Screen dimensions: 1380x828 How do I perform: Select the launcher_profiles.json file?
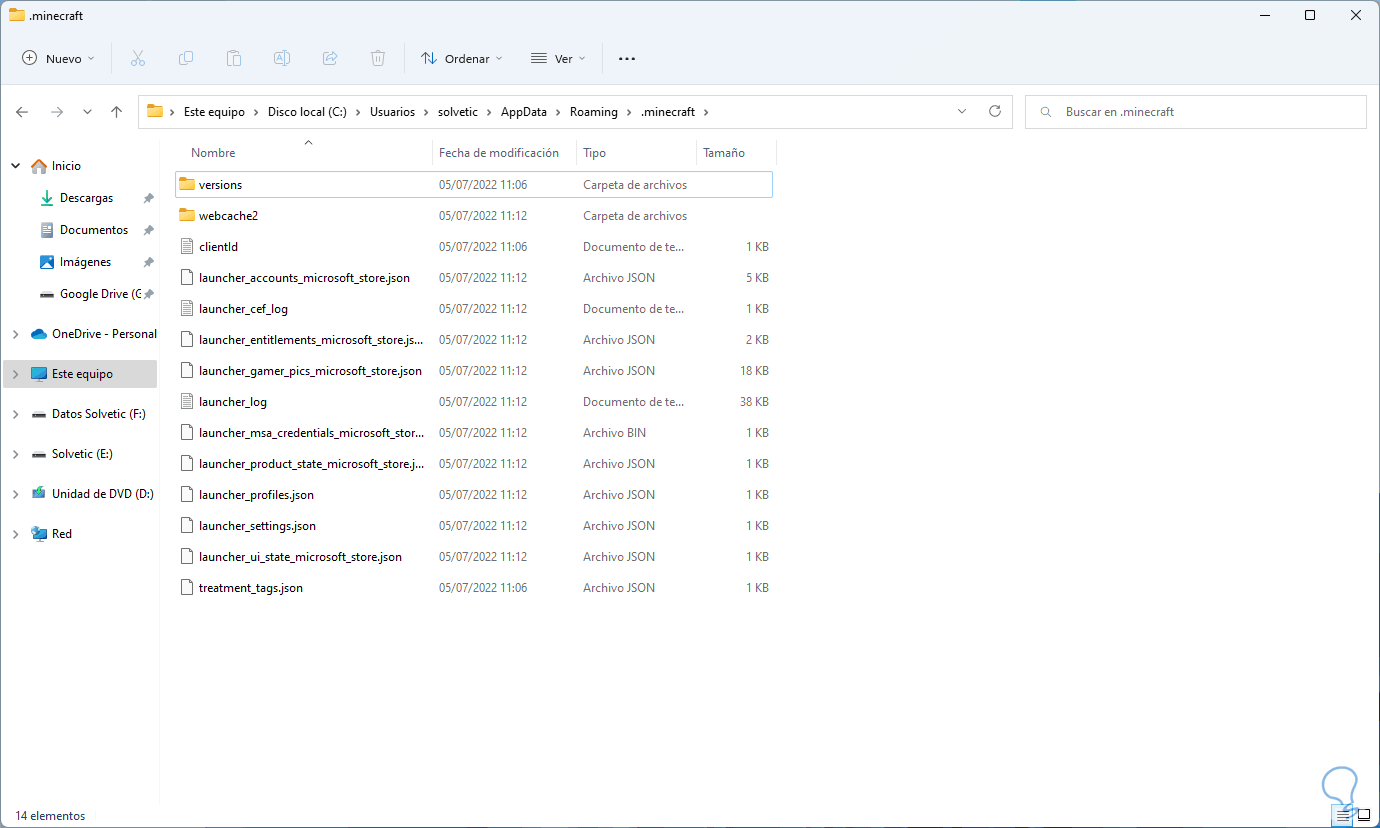(256, 495)
